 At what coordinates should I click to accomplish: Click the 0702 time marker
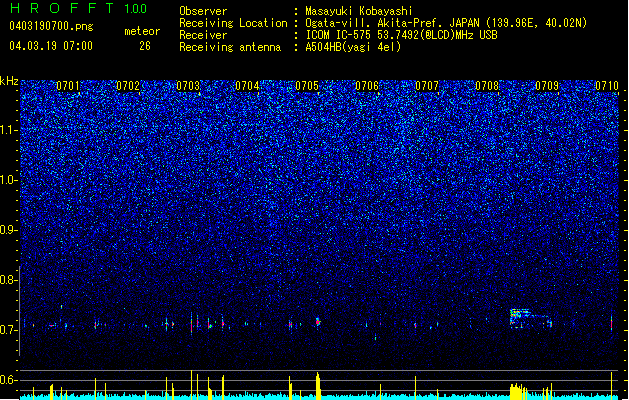pos(128,86)
